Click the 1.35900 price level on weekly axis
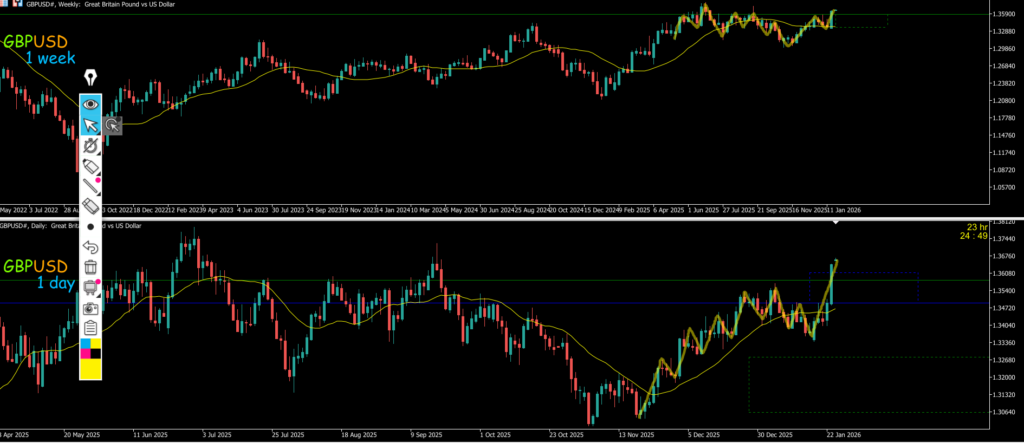This screenshot has width=1024, height=443. (1002, 15)
